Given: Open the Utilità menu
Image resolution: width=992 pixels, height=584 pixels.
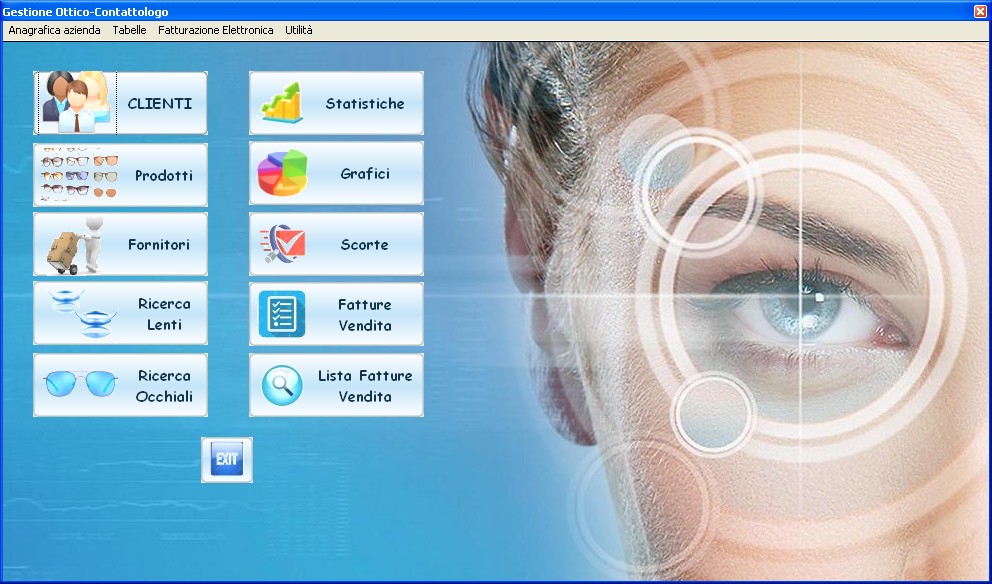Looking at the screenshot, I should (x=298, y=30).
